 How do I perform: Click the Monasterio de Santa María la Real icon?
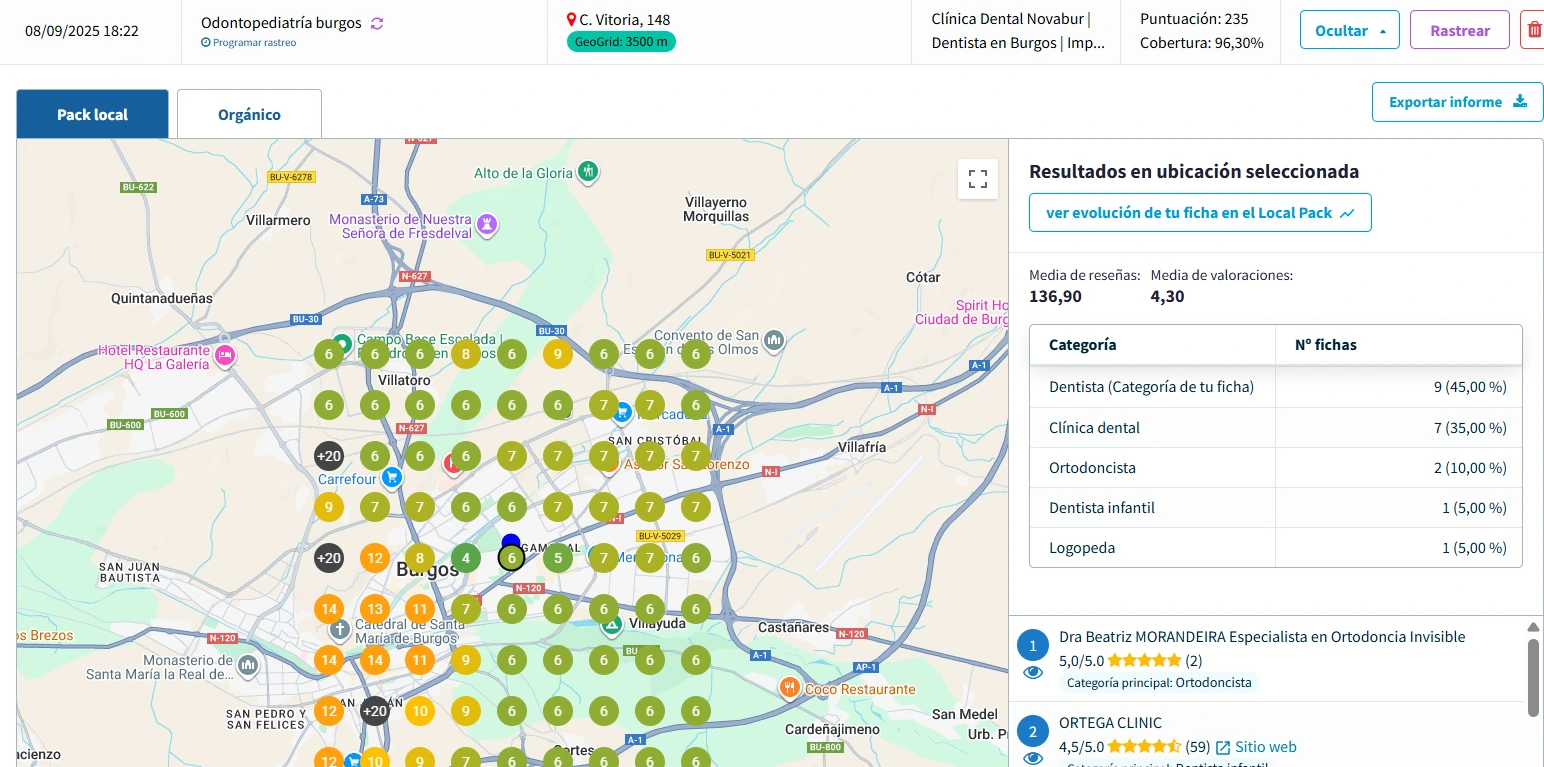pyautogui.click(x=247, y=665)
